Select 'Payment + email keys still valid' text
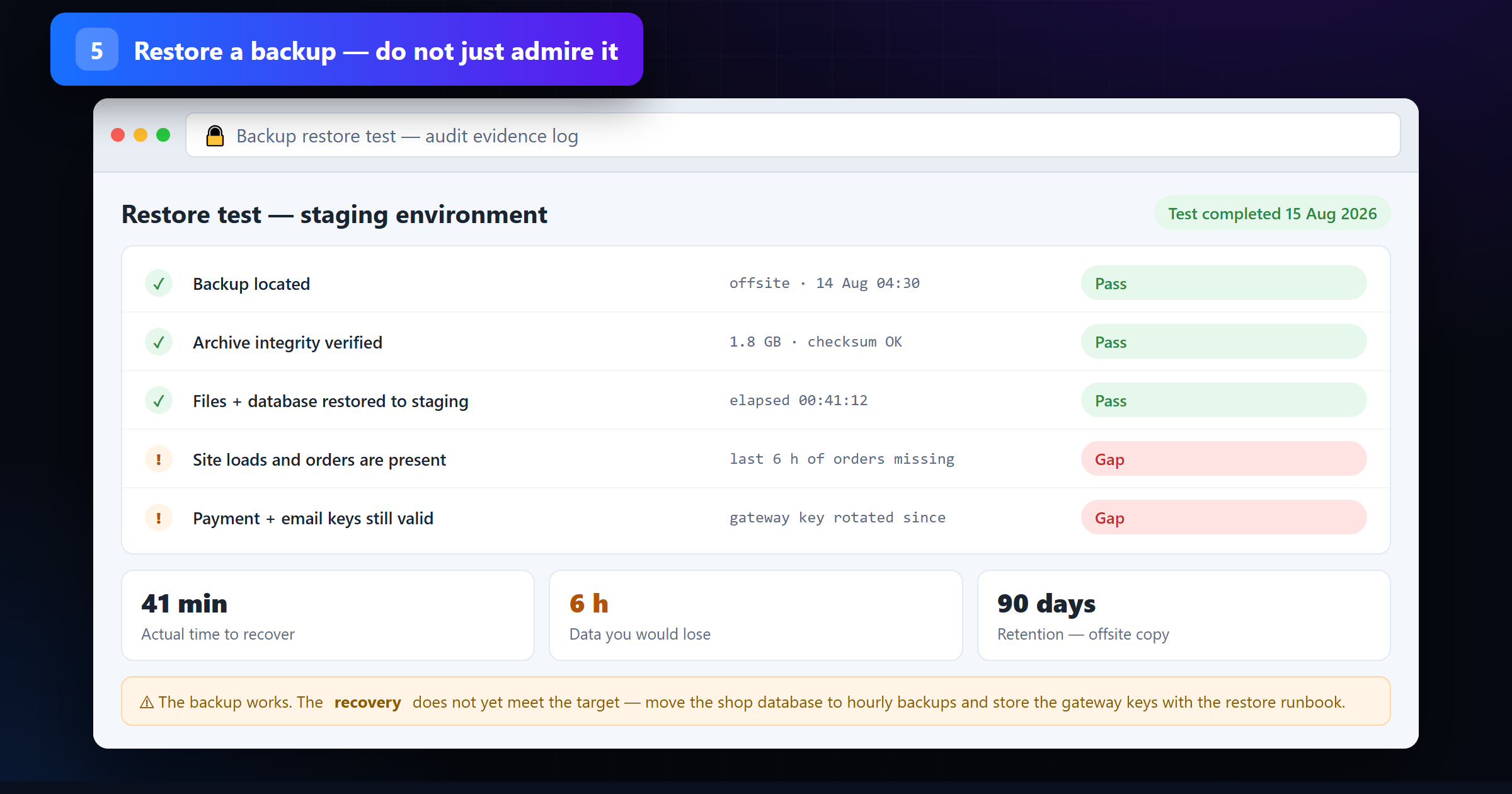Viewport: 1512px width, 794px height. tap(313, 519)
